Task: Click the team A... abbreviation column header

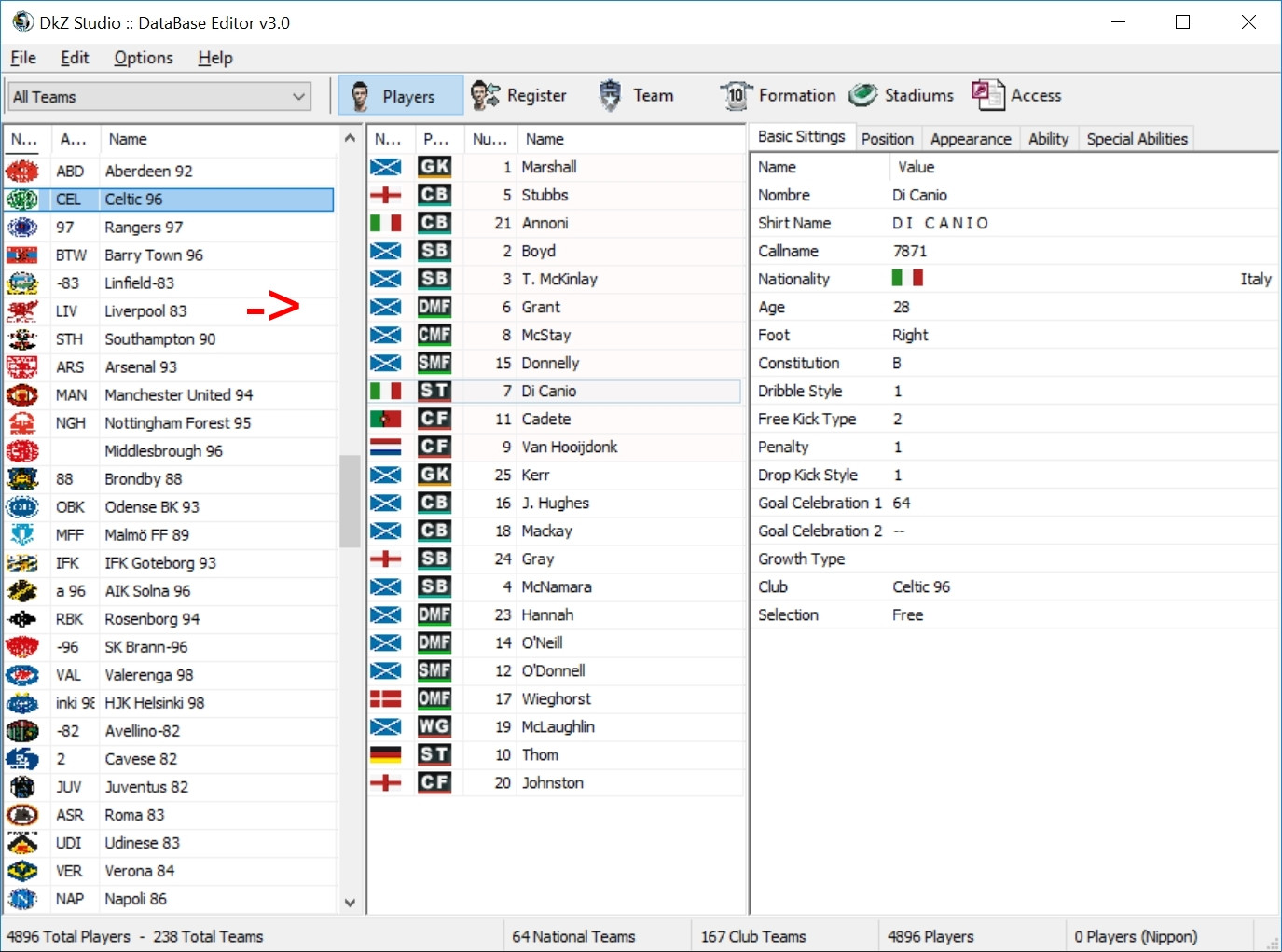Action: point(74,140)
